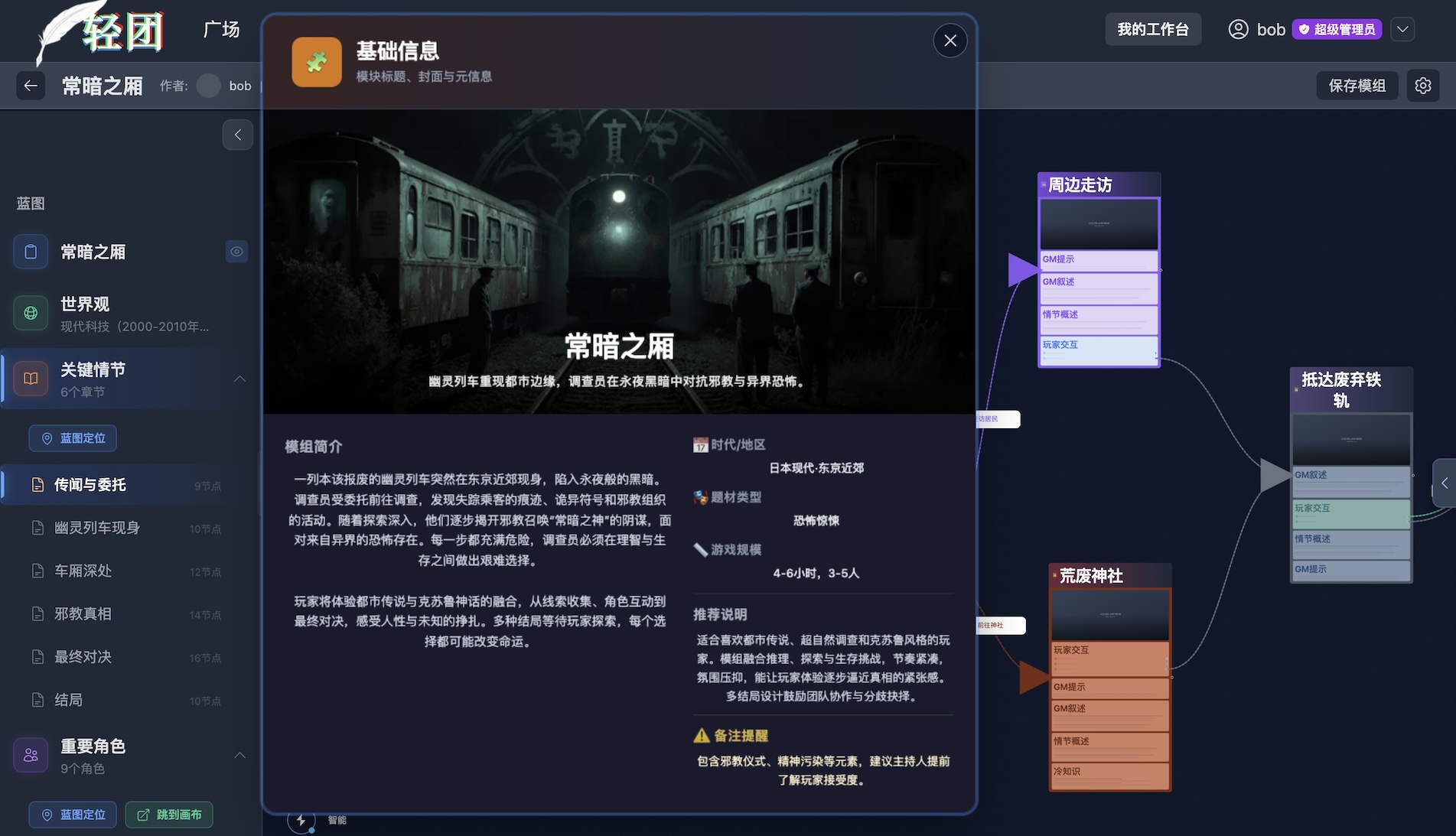This screenshot has height=836, width=1456.
Task: Click the puzzle icon in 基础信息 header
Action: pos(317,62)
